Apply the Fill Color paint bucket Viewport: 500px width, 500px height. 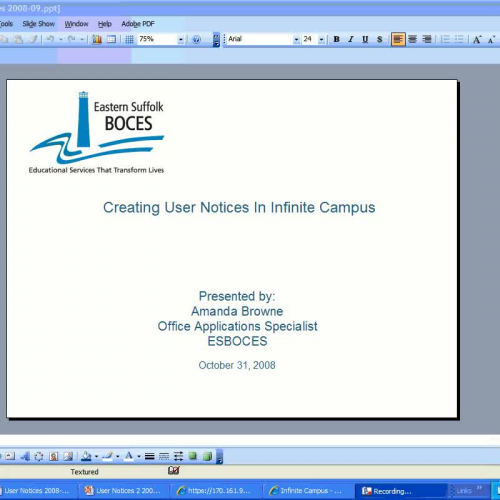[86, 456]
